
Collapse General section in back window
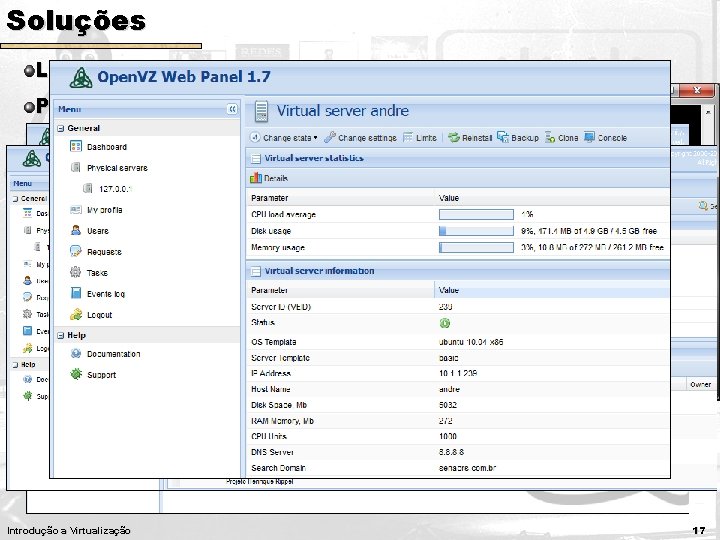[15, 199]
